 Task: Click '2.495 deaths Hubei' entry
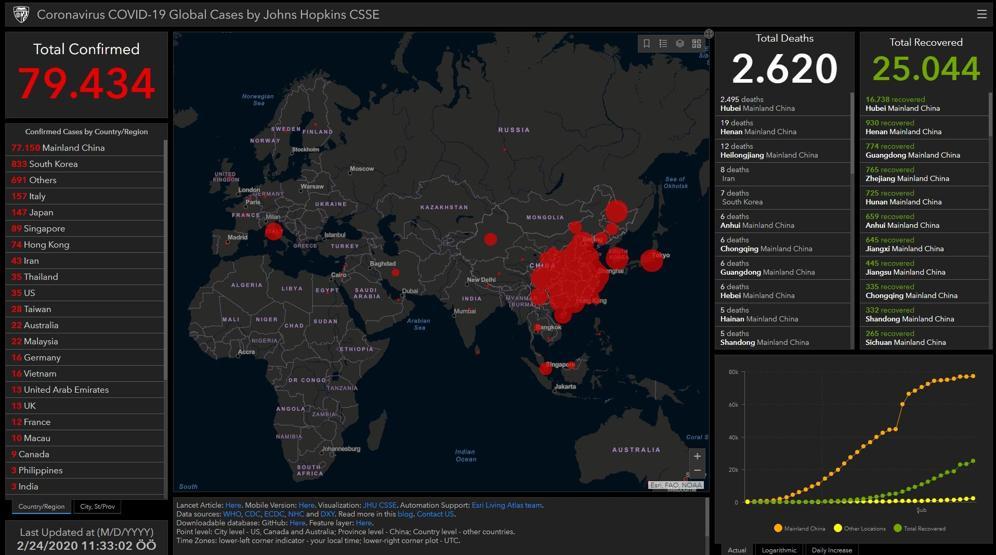point(783,104)
